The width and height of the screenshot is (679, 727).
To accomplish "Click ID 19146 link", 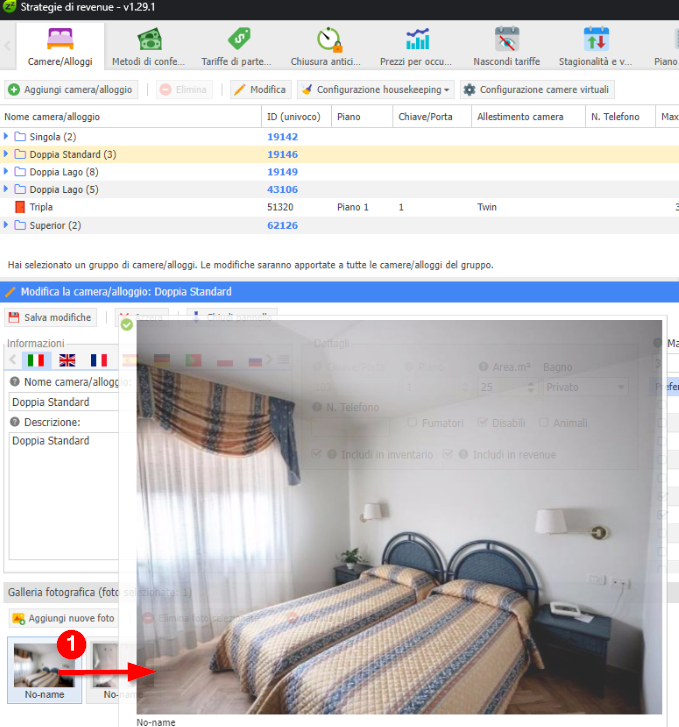I will tap(282, 154).
